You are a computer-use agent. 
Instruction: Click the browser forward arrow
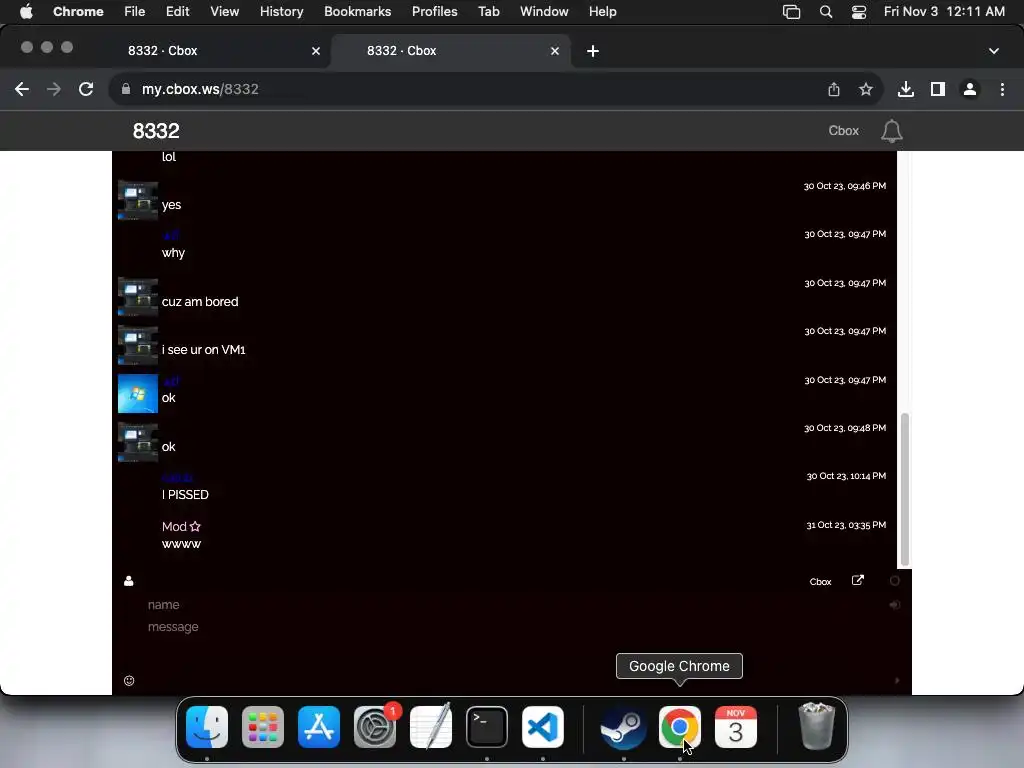54,89
